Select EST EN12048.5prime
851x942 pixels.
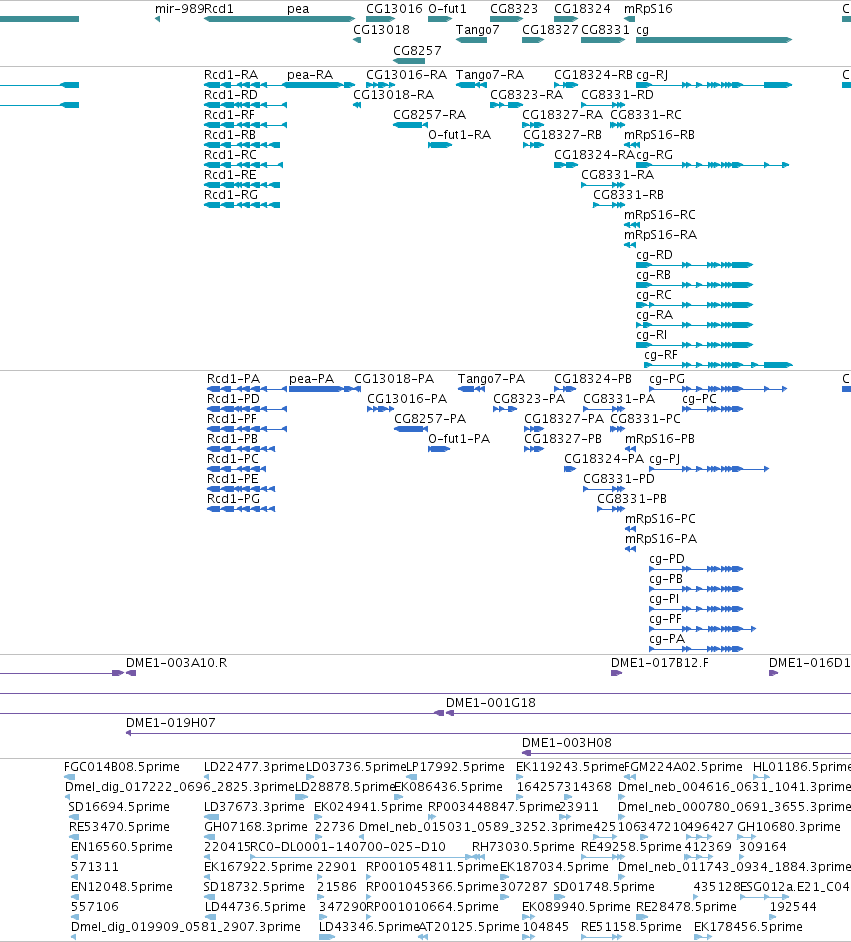pos(121,887)
